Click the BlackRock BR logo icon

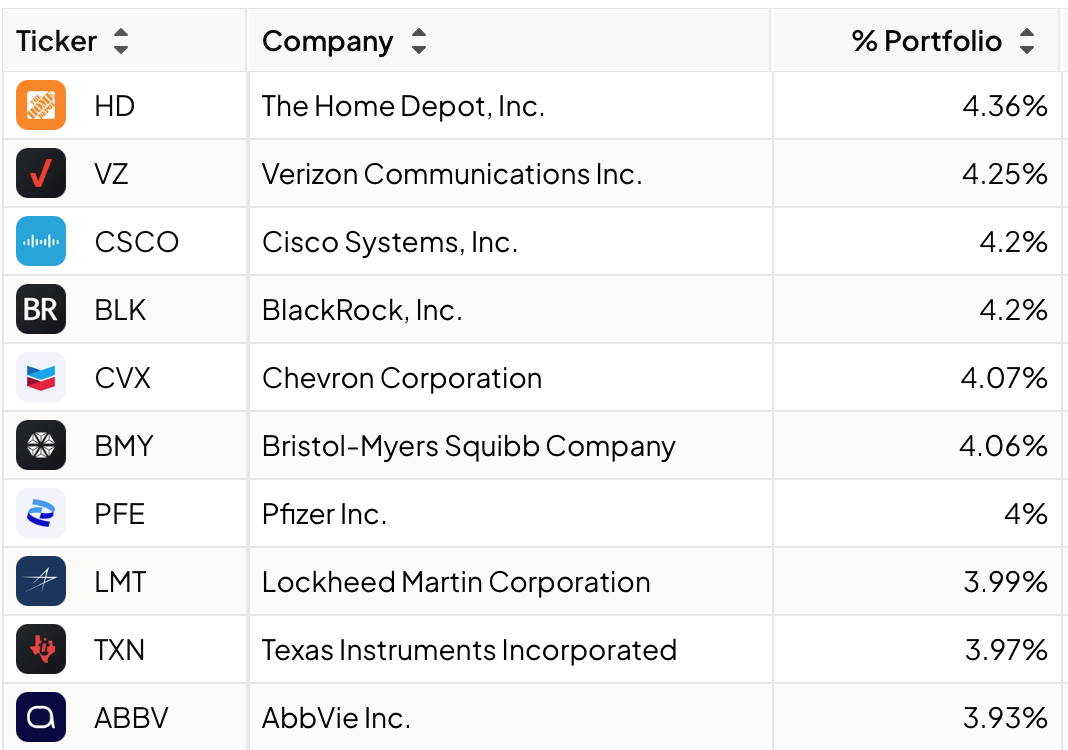coord(41,309)
